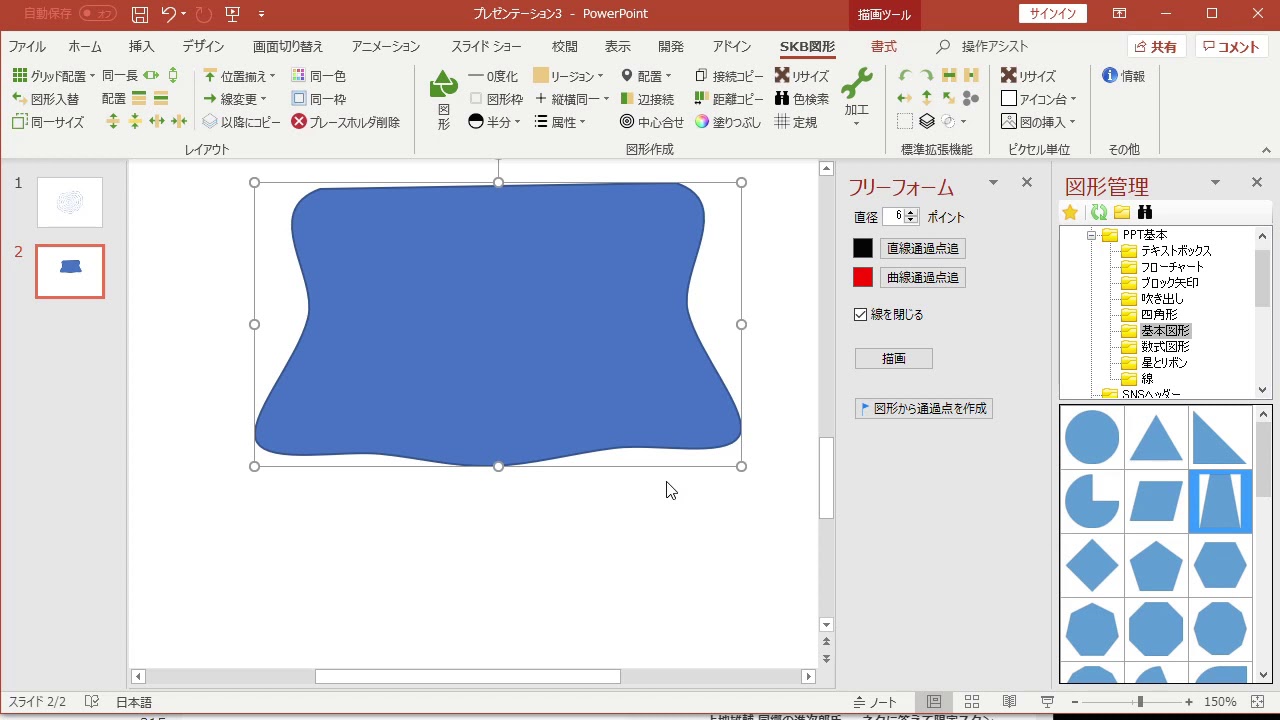Click the large 図形 shape button
This screenshot has height=720, width=1280.
click(444, 100)
